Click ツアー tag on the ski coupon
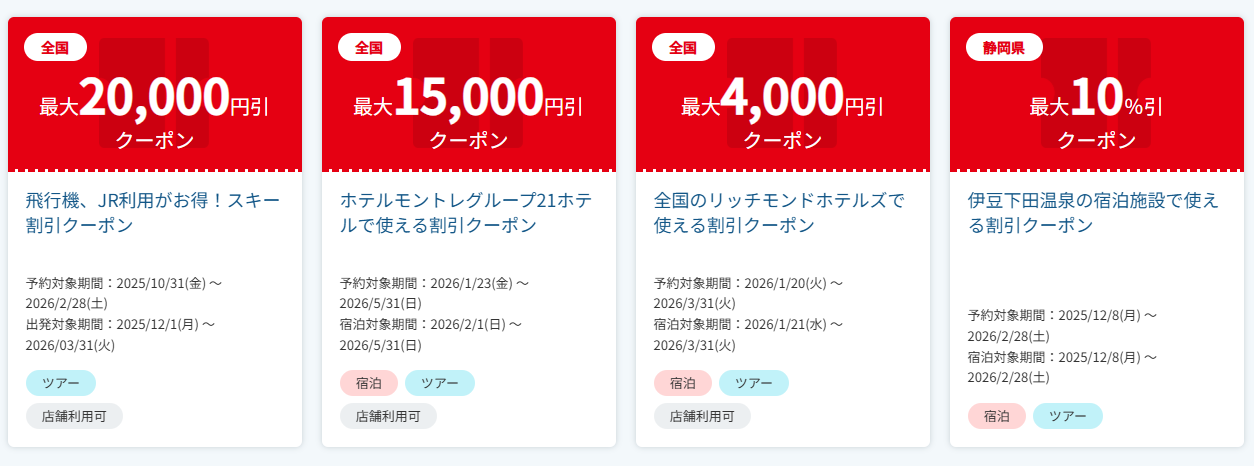Screen dimensions: 1254x466 (x=61, y=383)
